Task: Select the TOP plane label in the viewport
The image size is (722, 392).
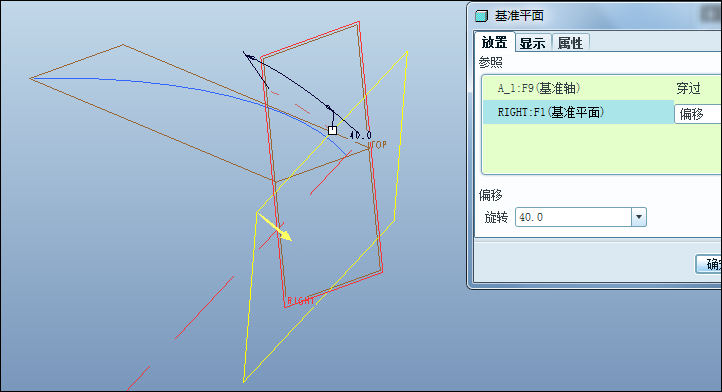Action: [377, 145]
